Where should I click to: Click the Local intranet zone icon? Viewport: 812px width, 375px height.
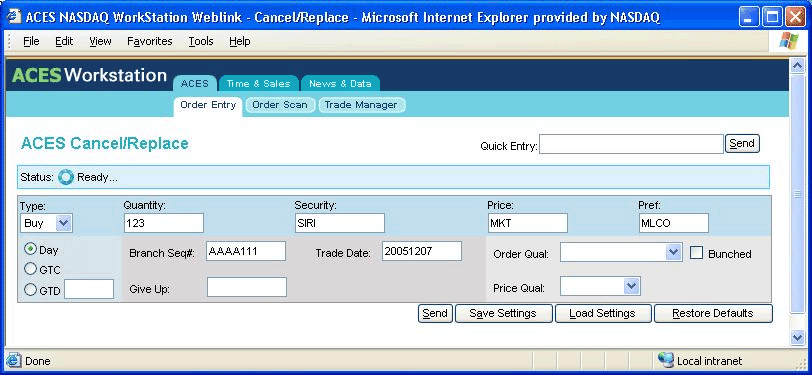665,360
